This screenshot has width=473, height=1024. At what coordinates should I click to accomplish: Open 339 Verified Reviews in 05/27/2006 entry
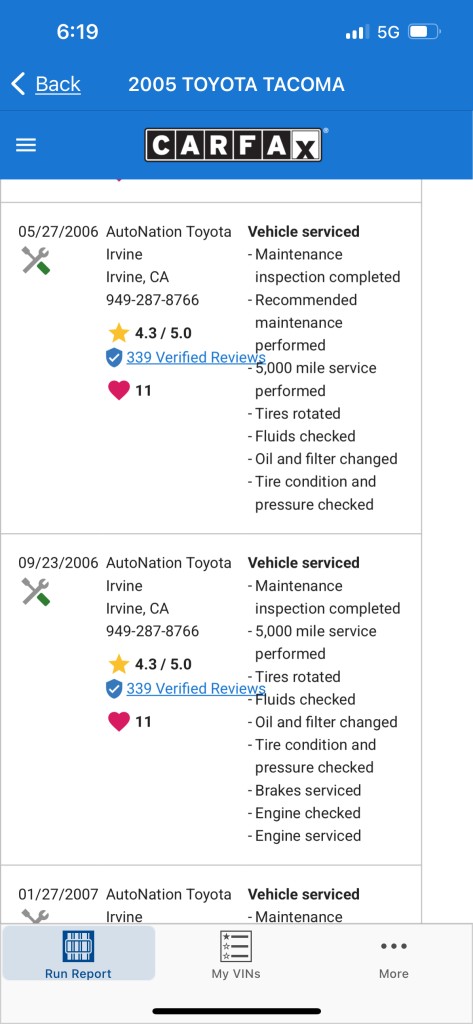[x=196, y=357]
